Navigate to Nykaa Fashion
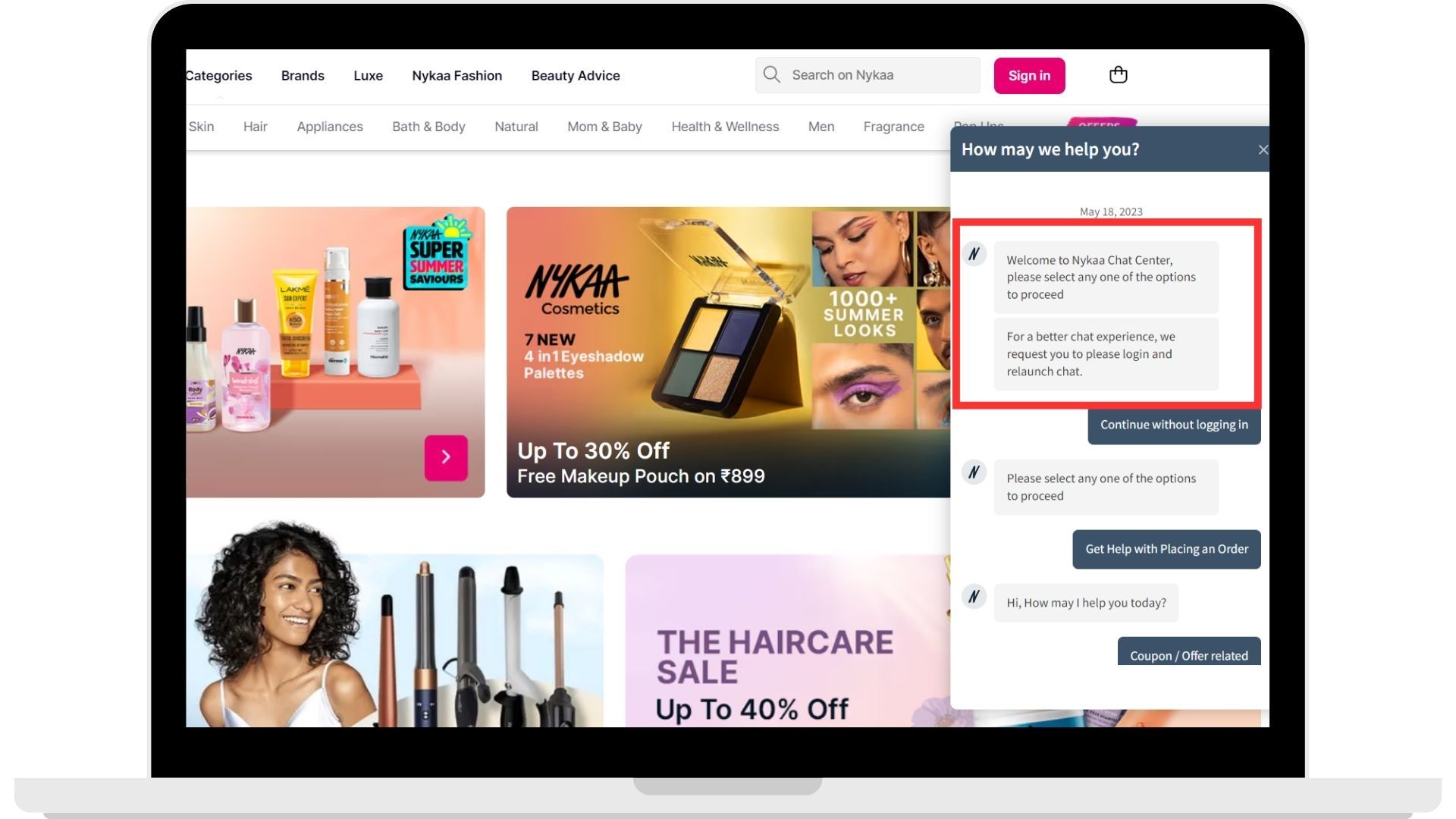 tap(457, 75)
